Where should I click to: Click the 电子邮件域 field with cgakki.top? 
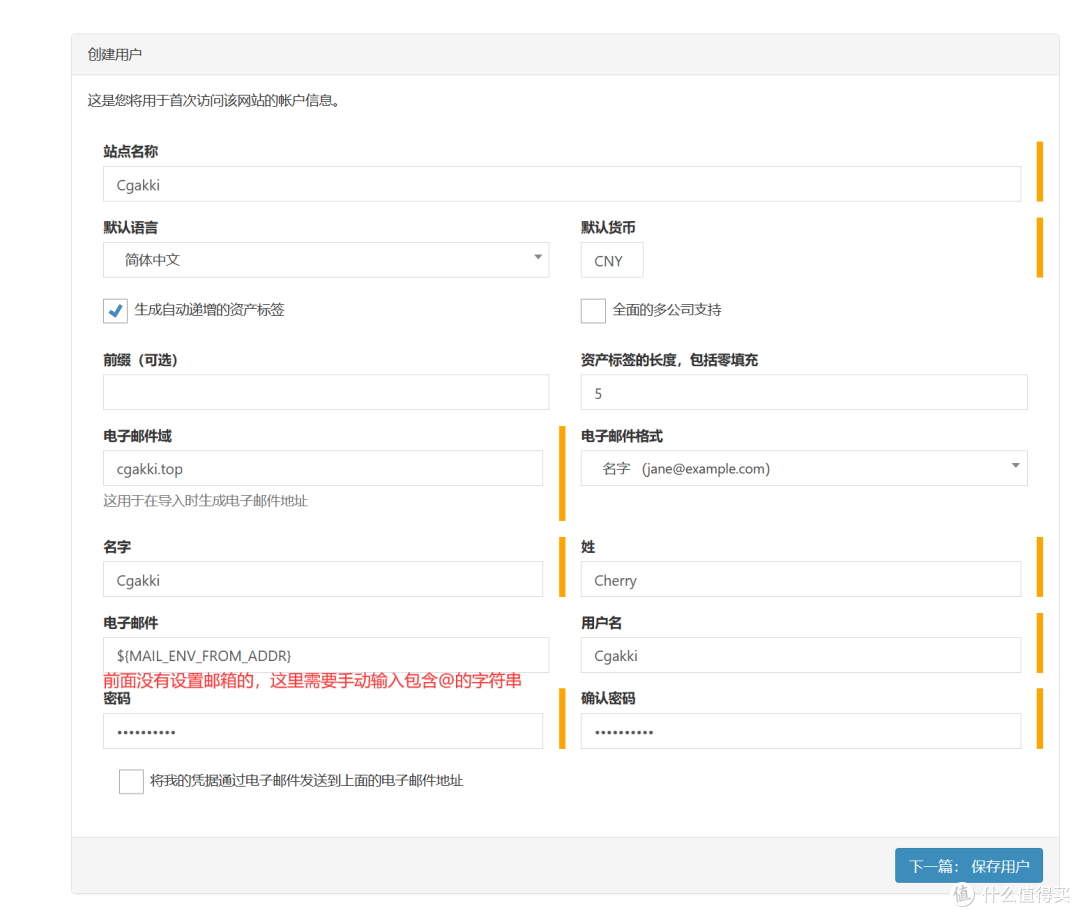pos(322,468)
